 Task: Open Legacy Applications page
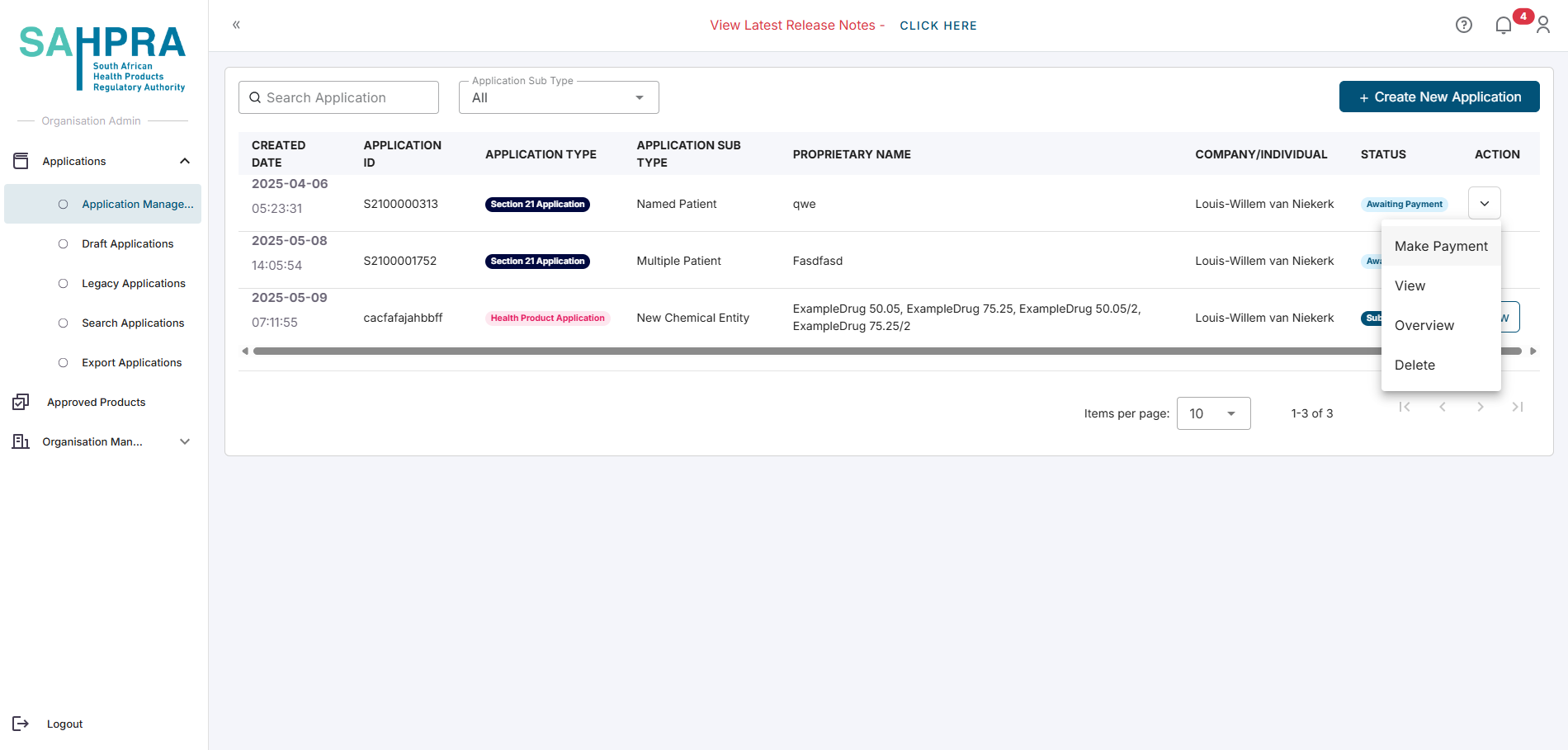click(134, 283)
